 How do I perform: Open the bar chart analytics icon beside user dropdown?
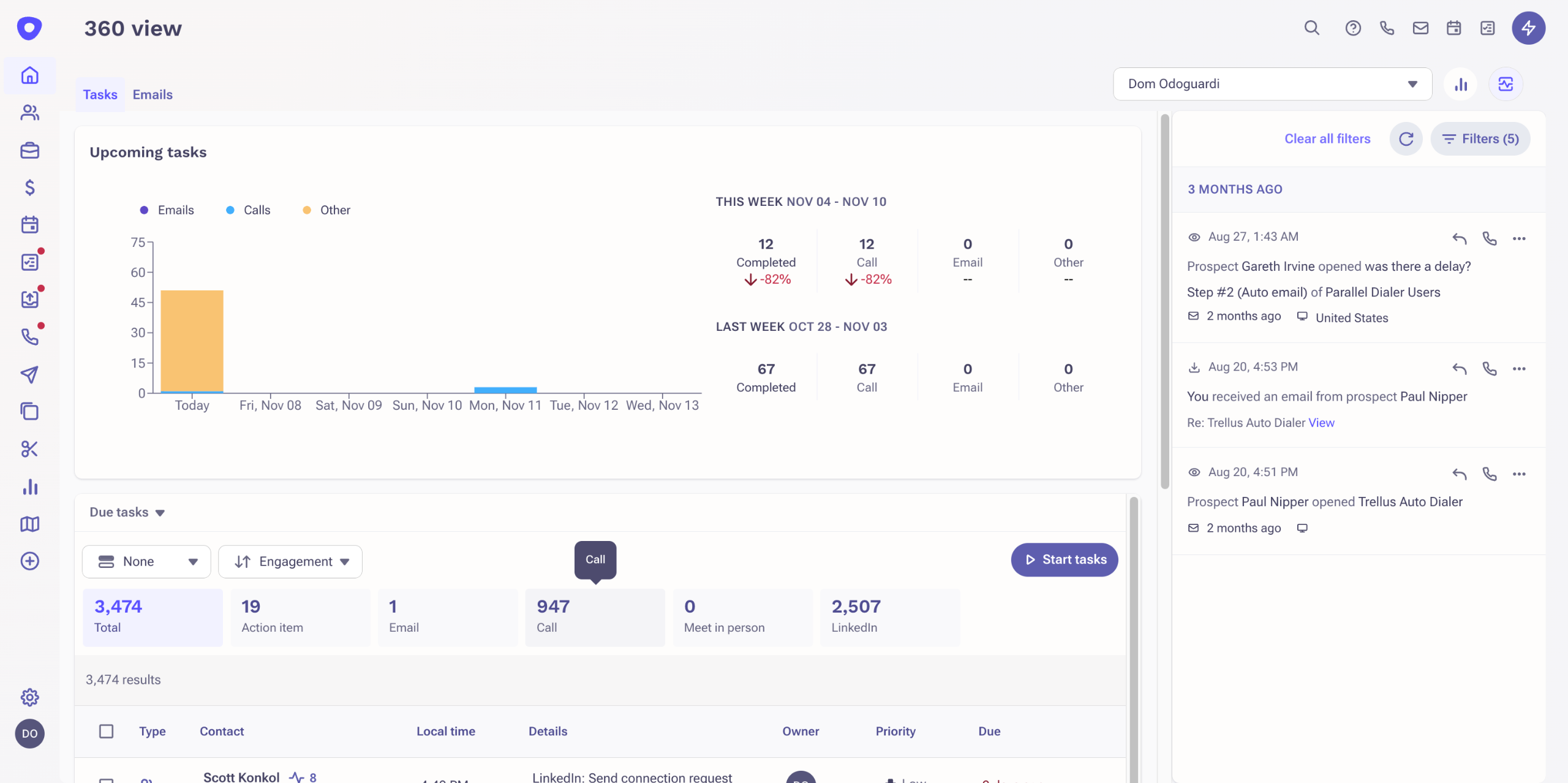click(x=1461, y=85)
